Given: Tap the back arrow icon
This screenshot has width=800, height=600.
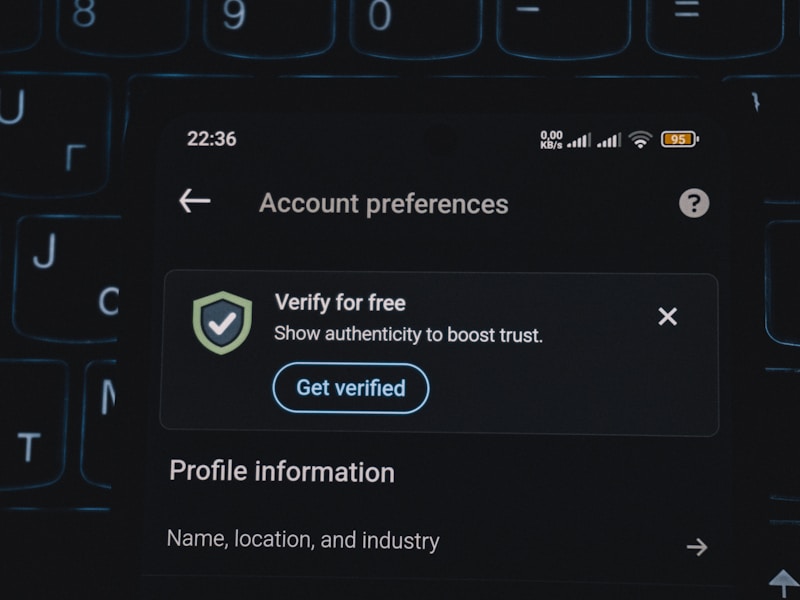Looking at the screenshot, I should point(195,201).
